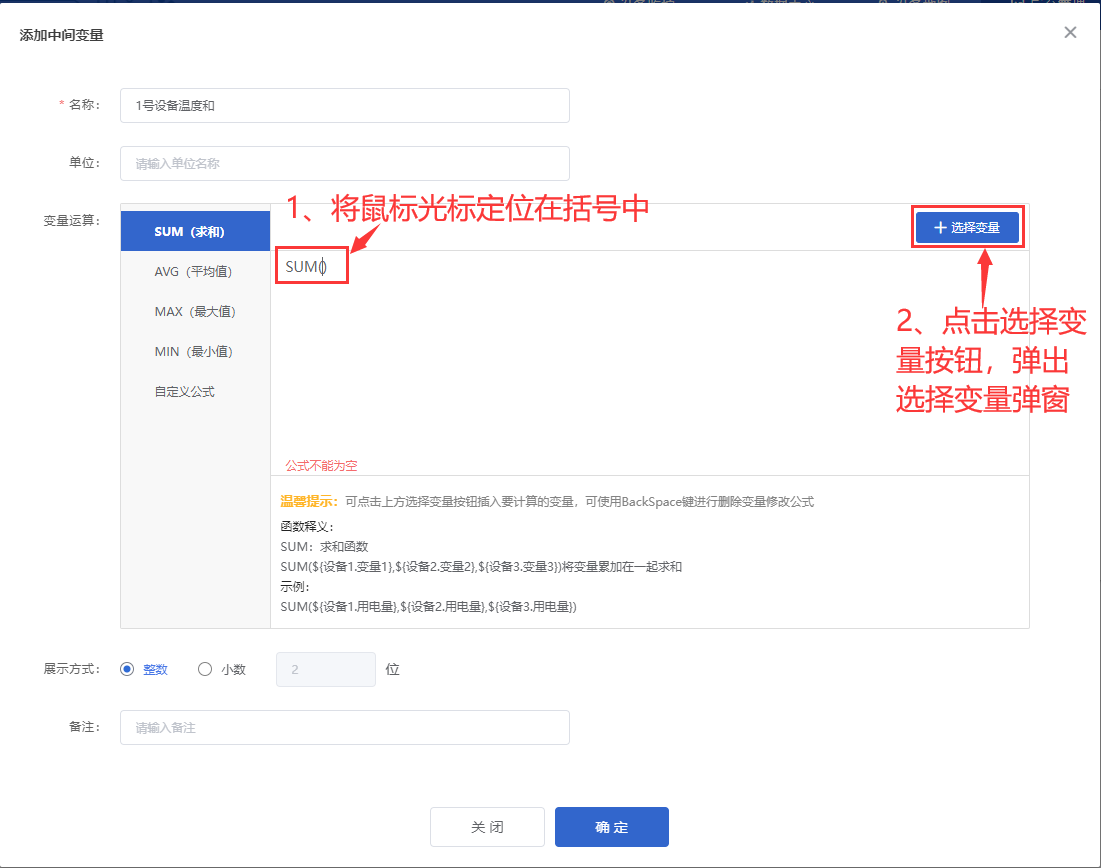1101x868 pixels.
Task: Confirm with the 确定 button
Action: [x=612, y=827]
